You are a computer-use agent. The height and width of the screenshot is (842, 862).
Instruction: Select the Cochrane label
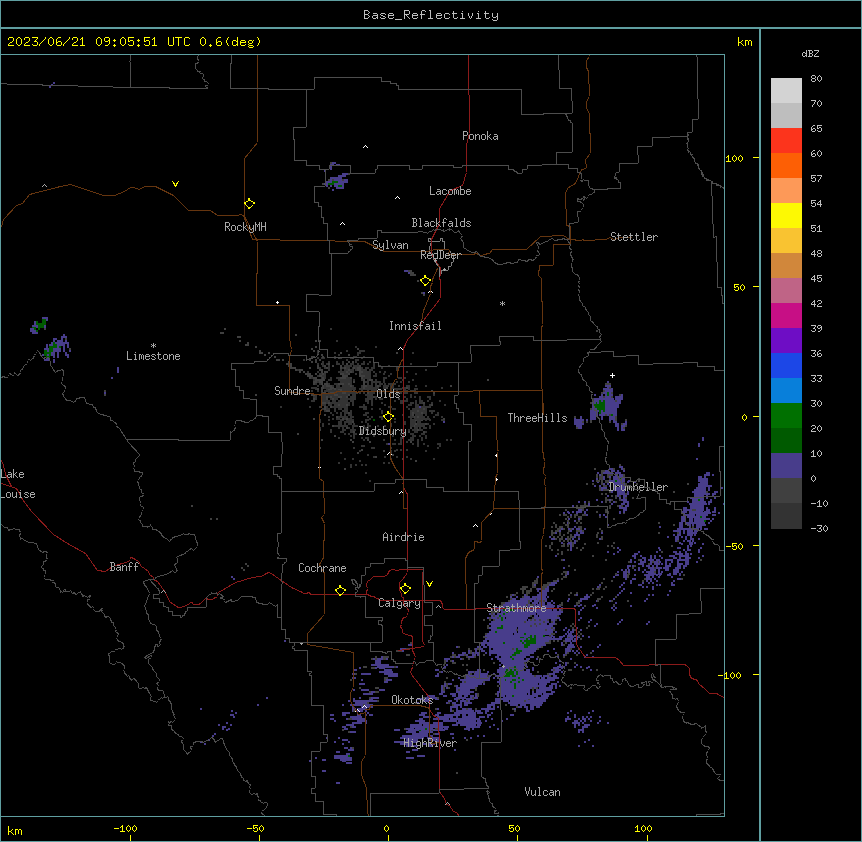coord(322,568)
